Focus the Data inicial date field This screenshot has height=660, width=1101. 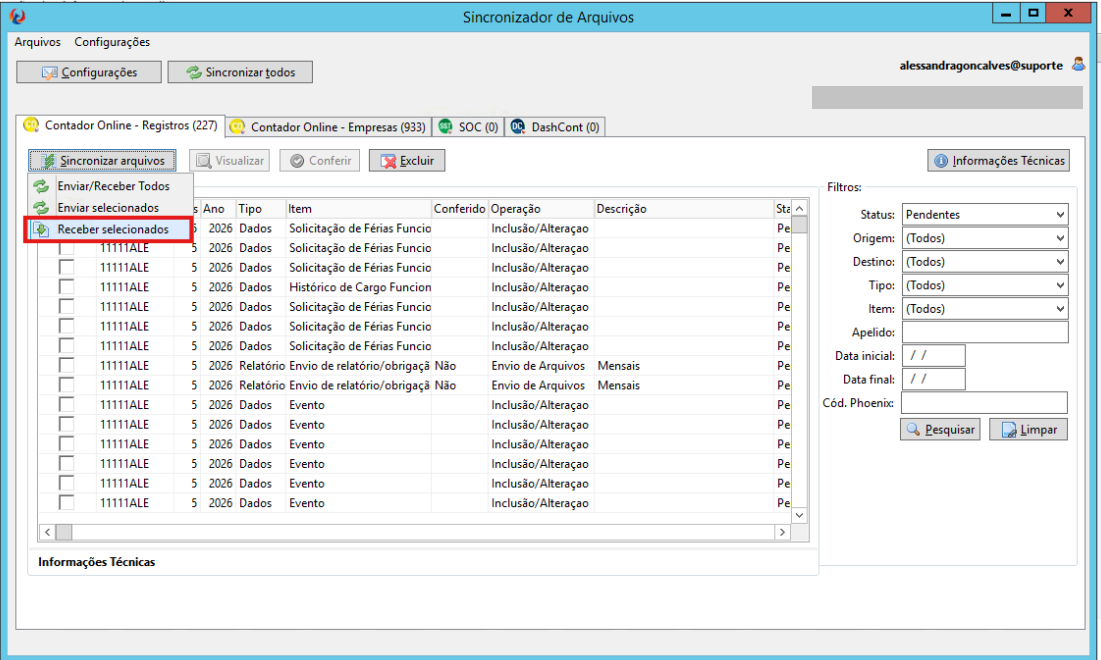click(933, 356)
